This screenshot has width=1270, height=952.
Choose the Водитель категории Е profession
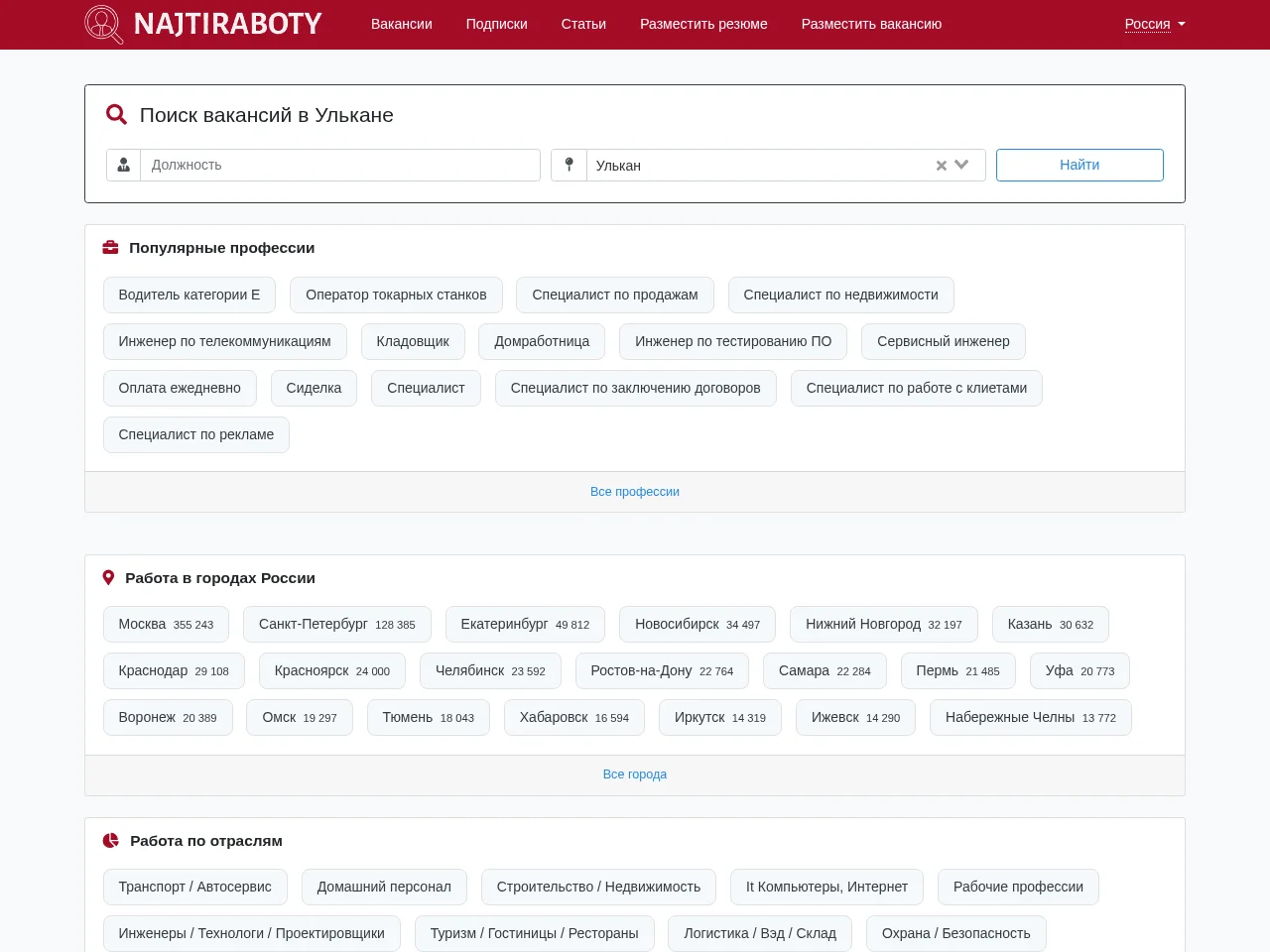(190, 295)
